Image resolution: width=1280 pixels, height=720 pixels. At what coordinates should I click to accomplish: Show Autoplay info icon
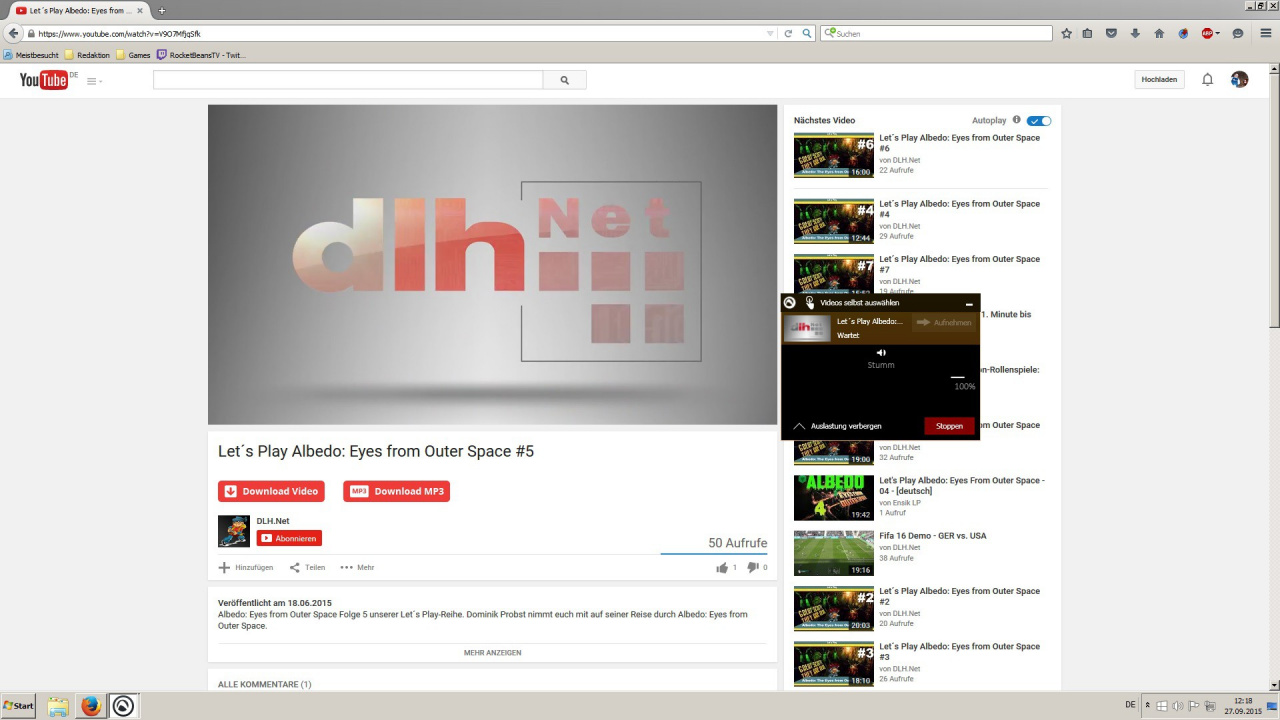coord(1016,120)
